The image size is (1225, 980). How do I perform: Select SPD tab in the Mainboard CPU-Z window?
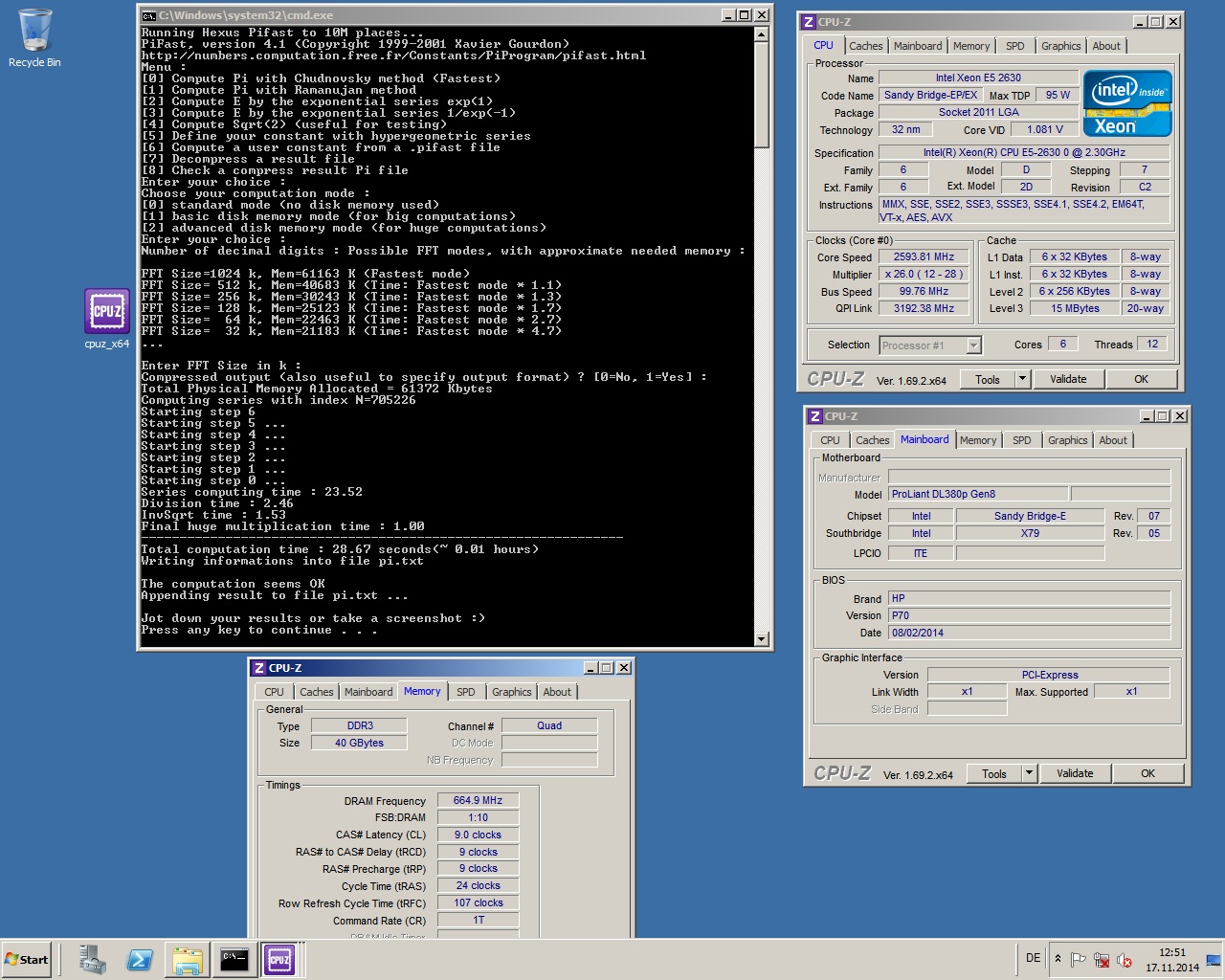tap(1022, 440)
